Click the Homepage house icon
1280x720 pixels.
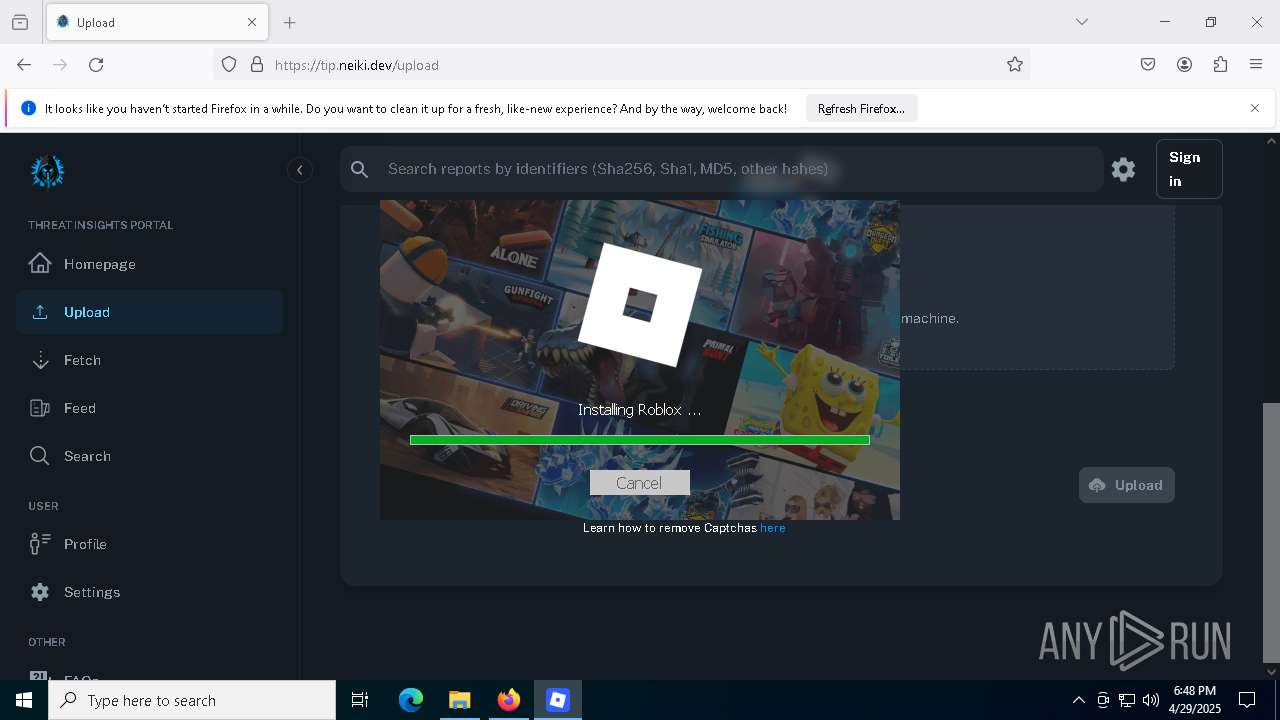point(40,263)
